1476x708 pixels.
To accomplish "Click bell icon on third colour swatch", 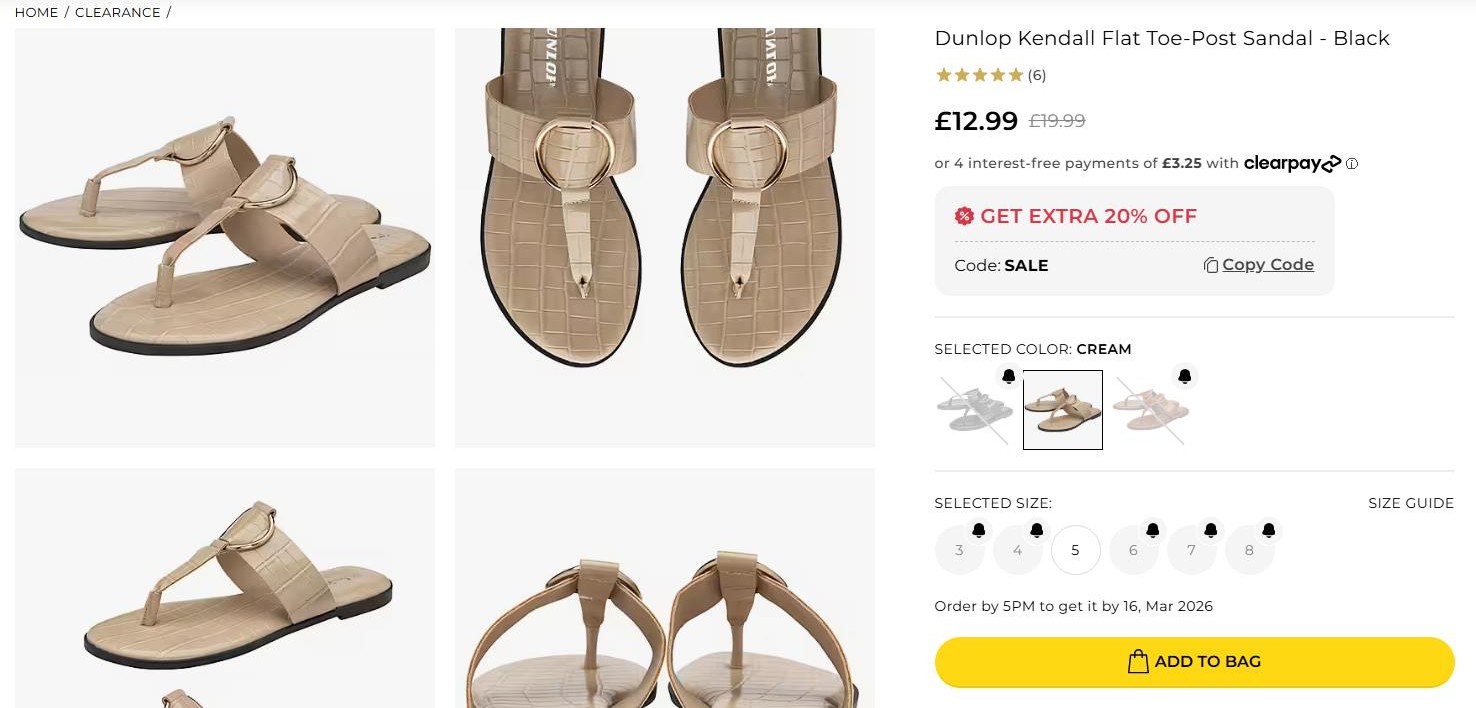I will click(1185, 376).
